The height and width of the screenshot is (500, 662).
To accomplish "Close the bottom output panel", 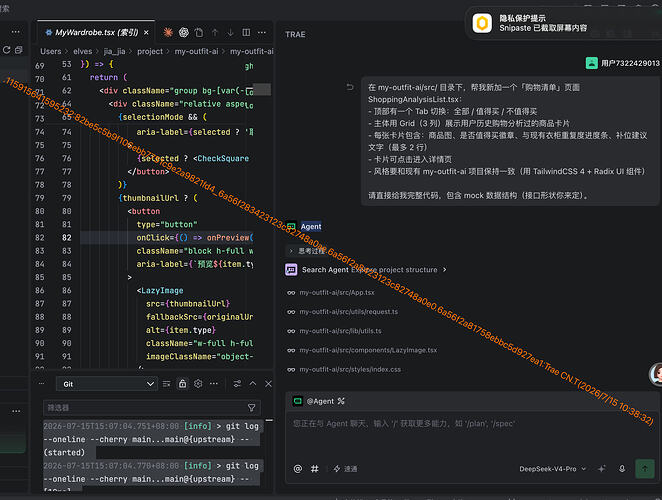I will [269, 384].
